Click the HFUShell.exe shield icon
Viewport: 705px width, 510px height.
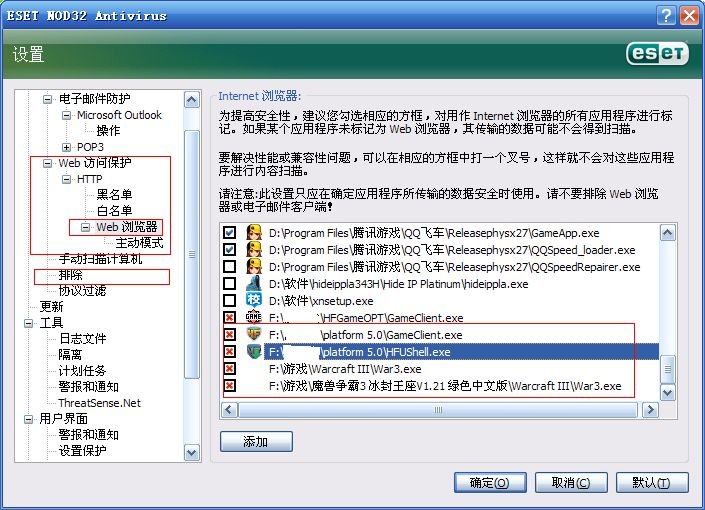click(254, 352)
